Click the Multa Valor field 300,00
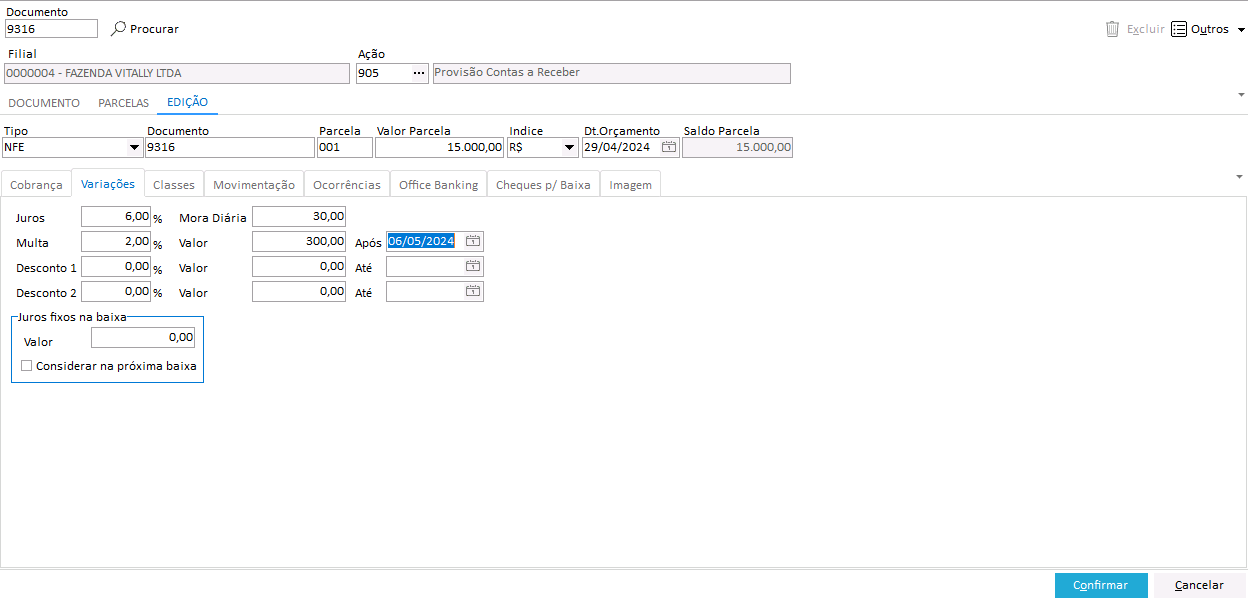Screen dimensions: 1248x598 [299, 241]
